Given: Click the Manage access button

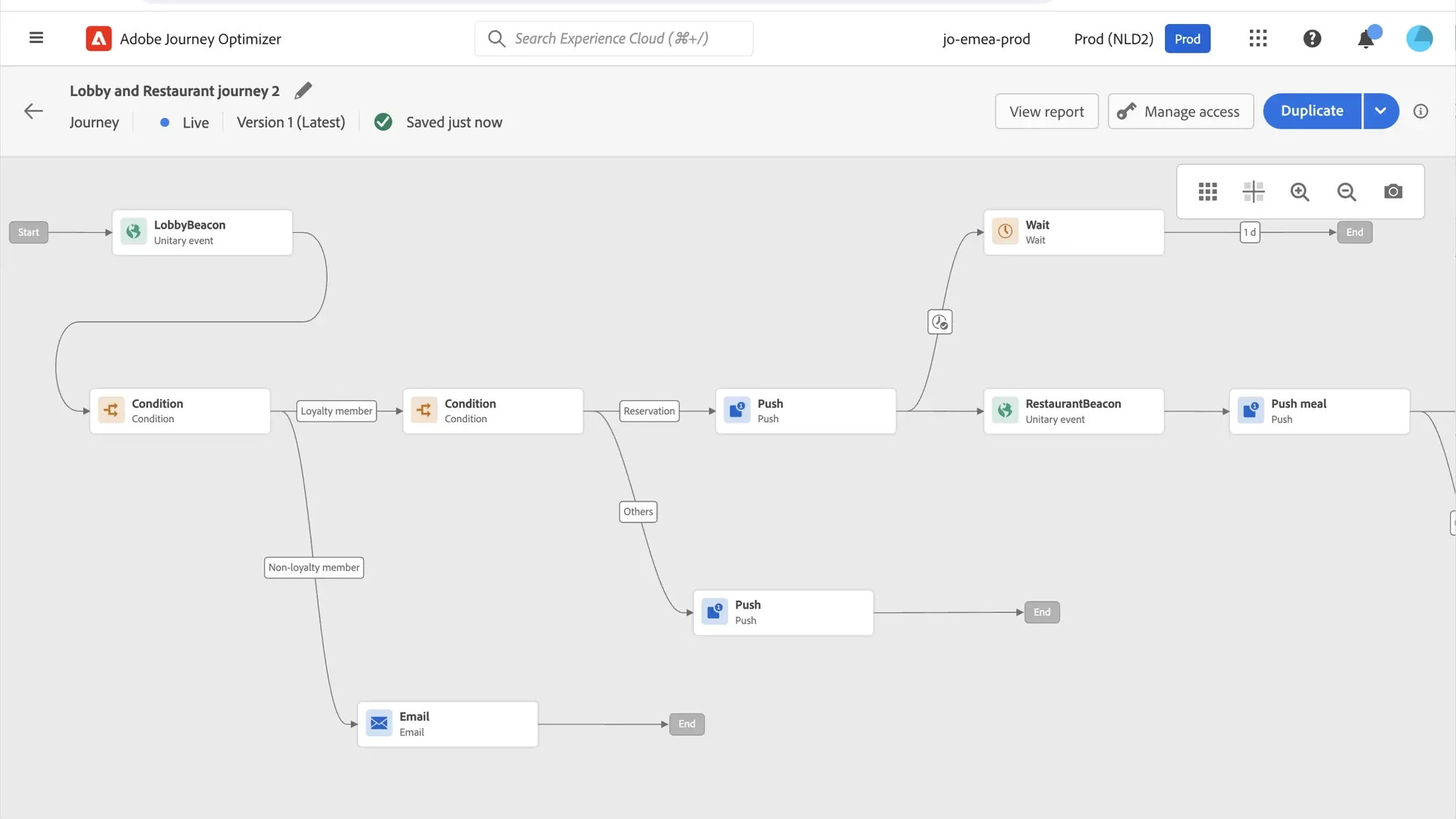Looking at the screenshot, I should (x=1180, y=111).
